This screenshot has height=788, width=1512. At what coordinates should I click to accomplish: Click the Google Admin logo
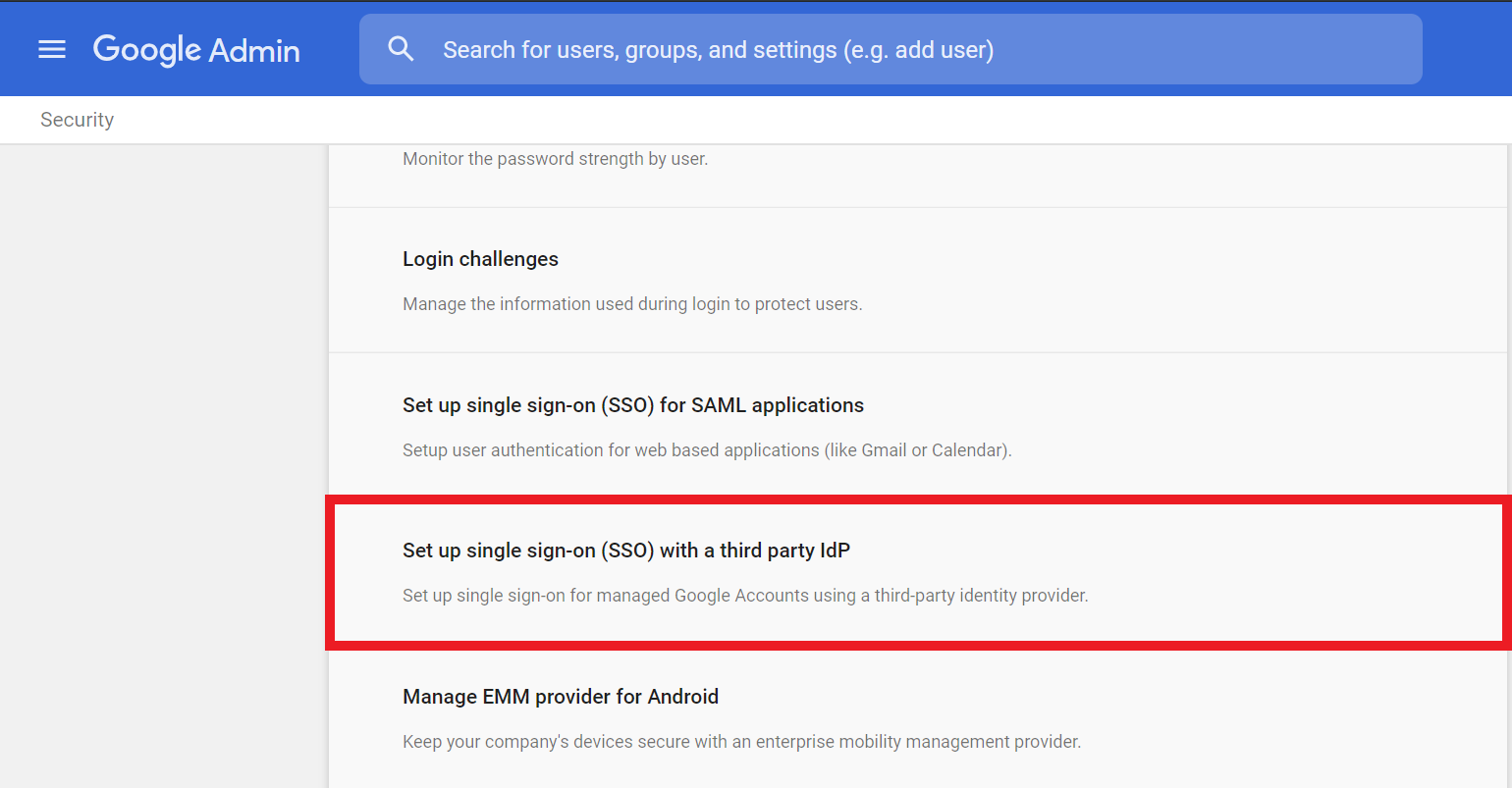[x=196, y=49]
